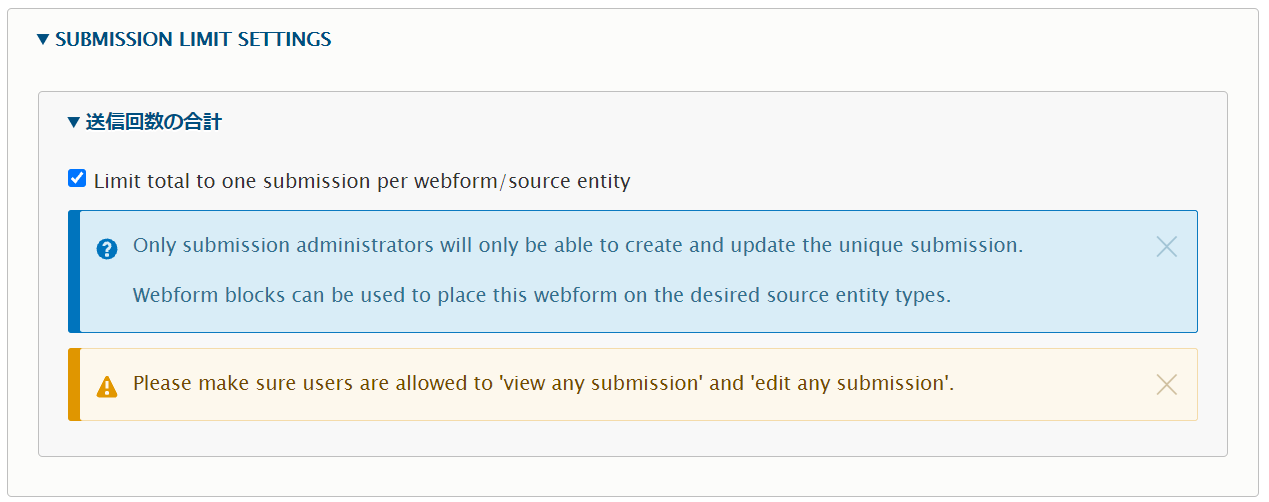Collapse the Submission Limit Settings disclosure triangle

(42, 40)
